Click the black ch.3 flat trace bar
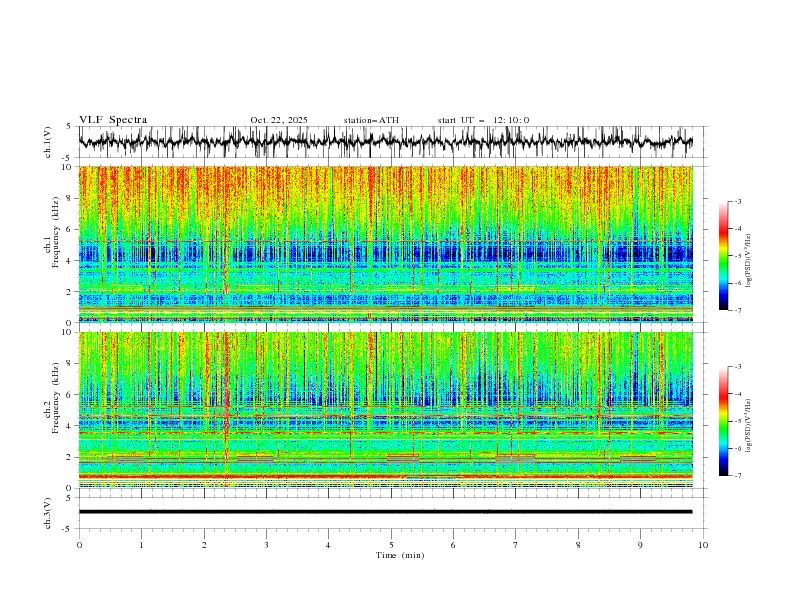 (385, 512)
